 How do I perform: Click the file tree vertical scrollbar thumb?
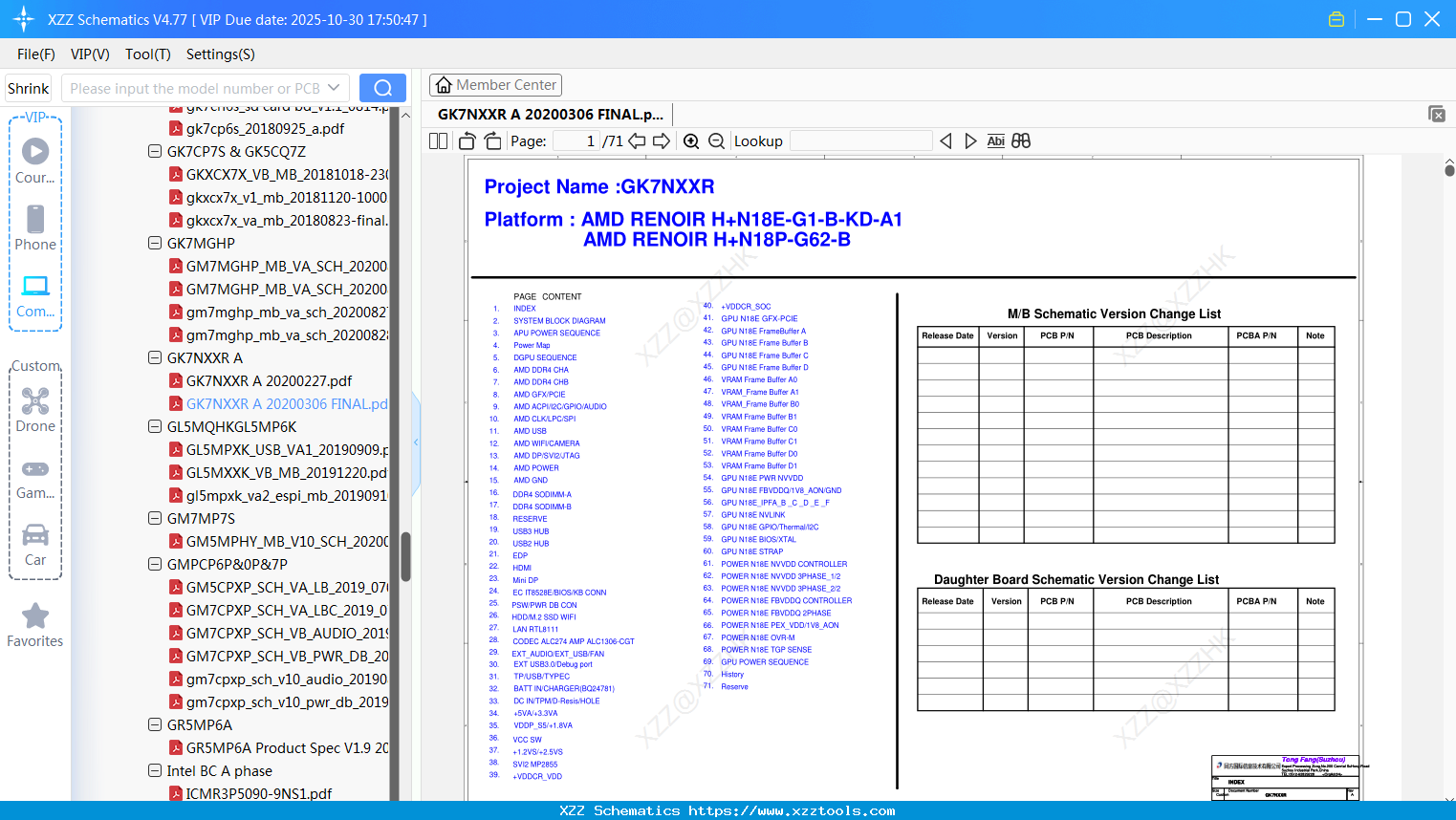pyautogui.click(x=405, y=556)
